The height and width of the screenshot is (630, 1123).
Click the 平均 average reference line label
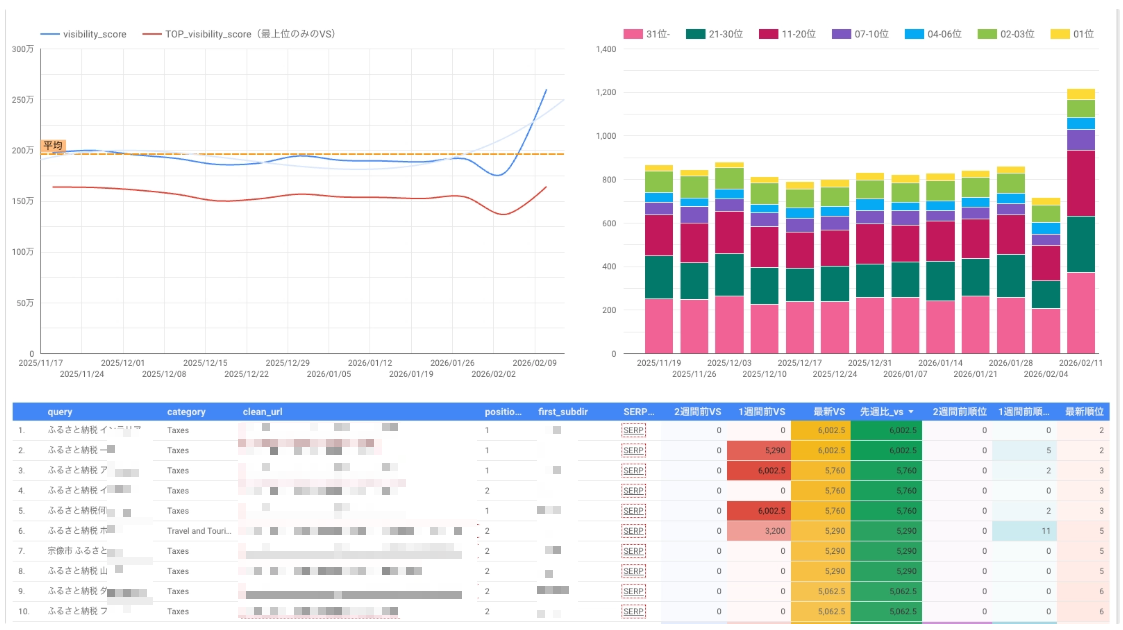[x=53, y=146]
